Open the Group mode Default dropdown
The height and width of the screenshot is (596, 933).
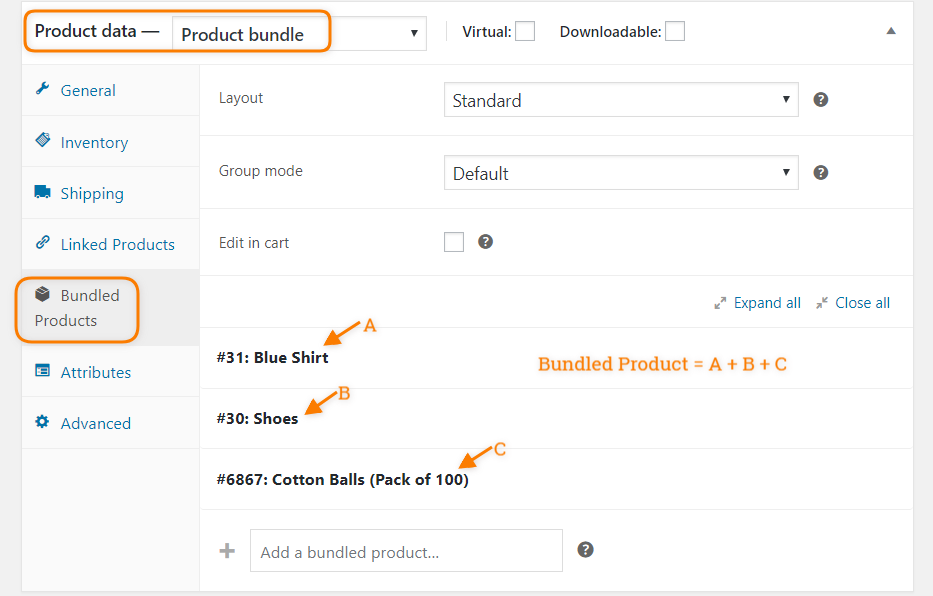pos(621,173)
